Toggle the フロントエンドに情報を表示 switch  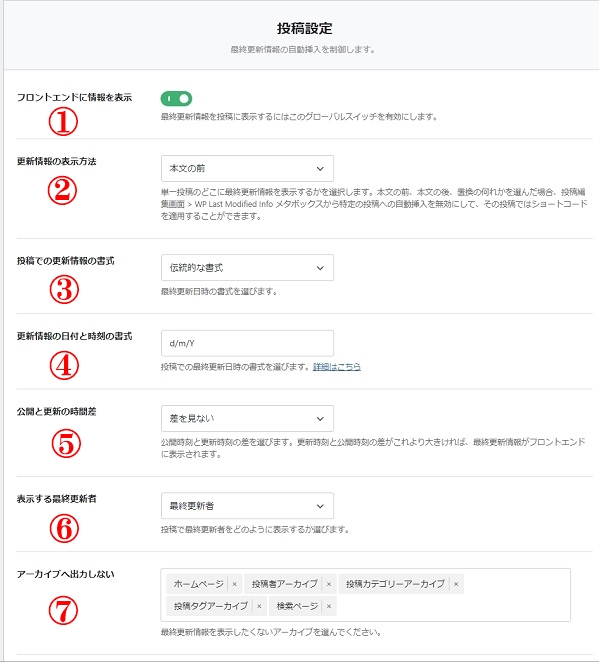tap(176, 98)
